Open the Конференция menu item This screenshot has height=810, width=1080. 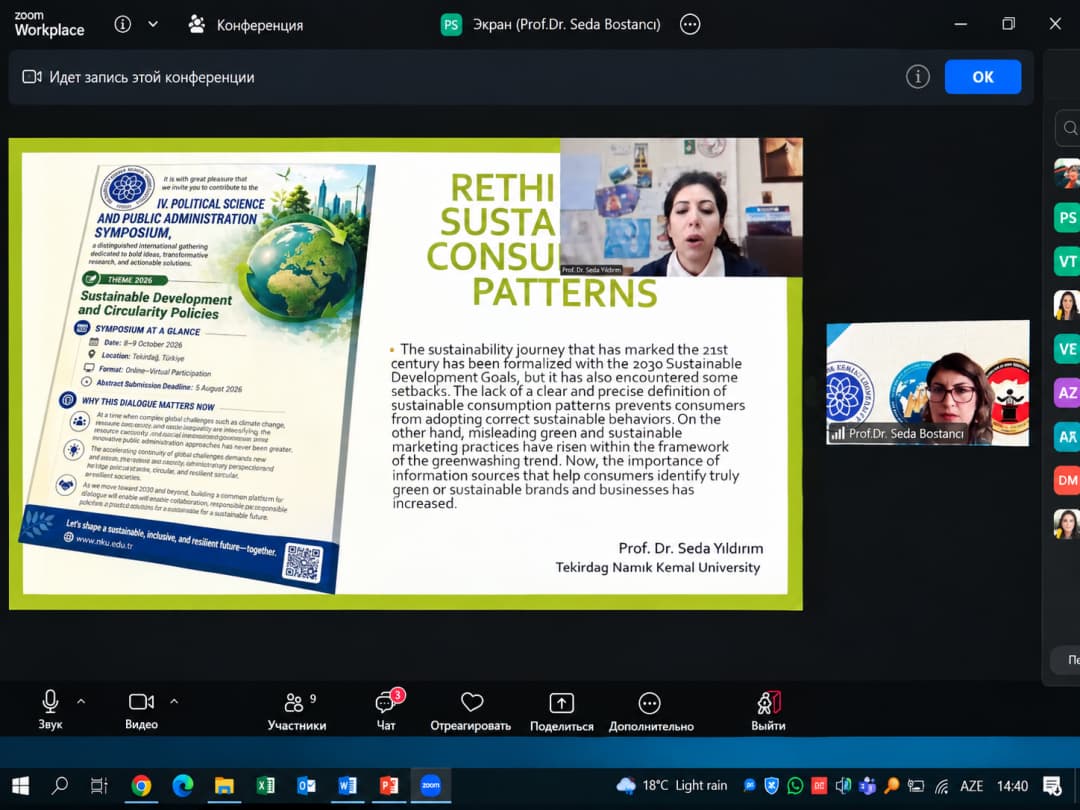[x=246, y=25]
